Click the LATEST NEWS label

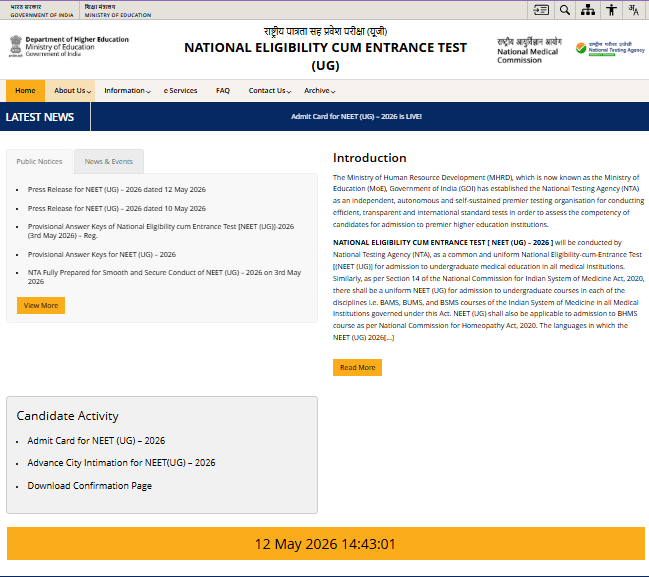40,117
